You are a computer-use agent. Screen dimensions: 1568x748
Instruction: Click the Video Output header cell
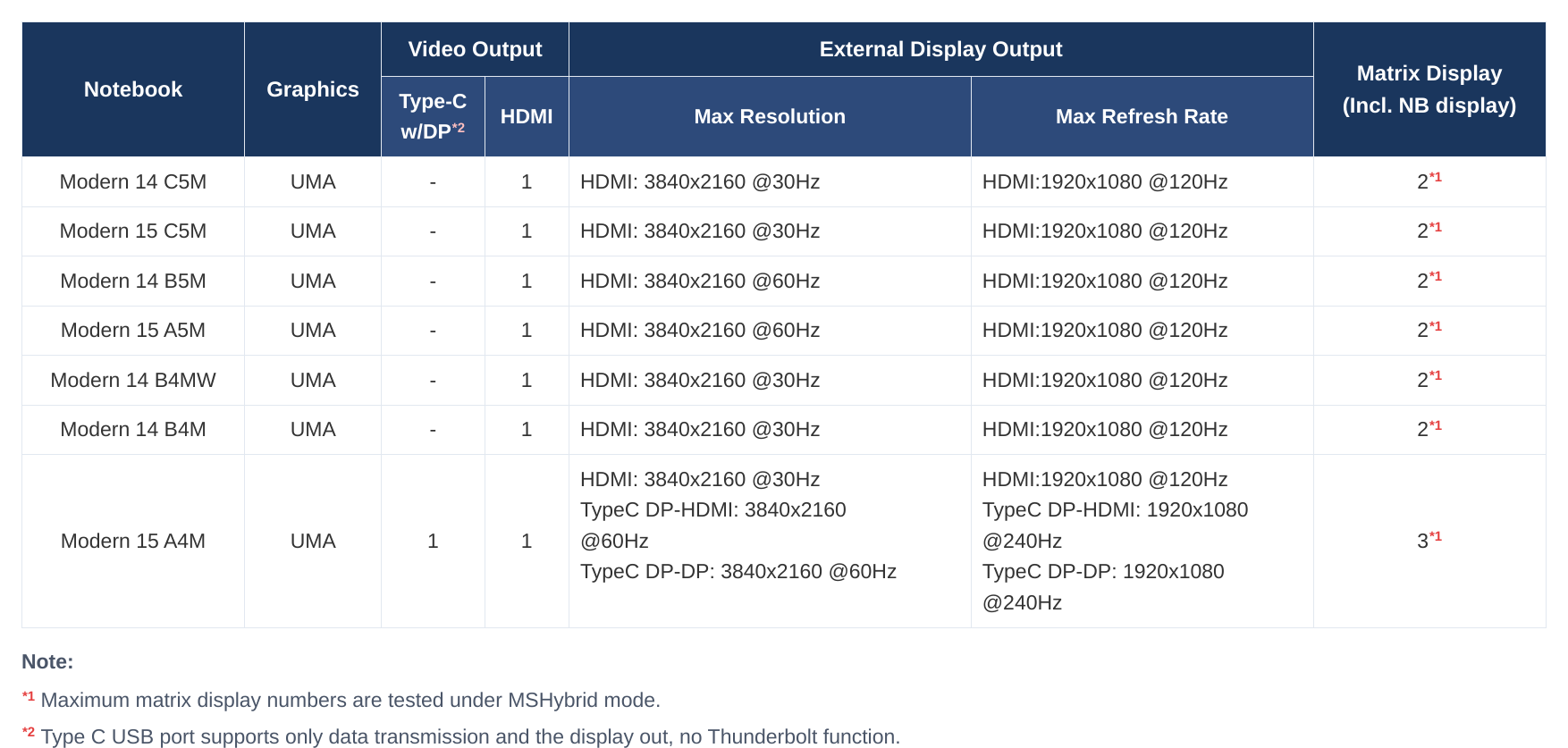475,49
